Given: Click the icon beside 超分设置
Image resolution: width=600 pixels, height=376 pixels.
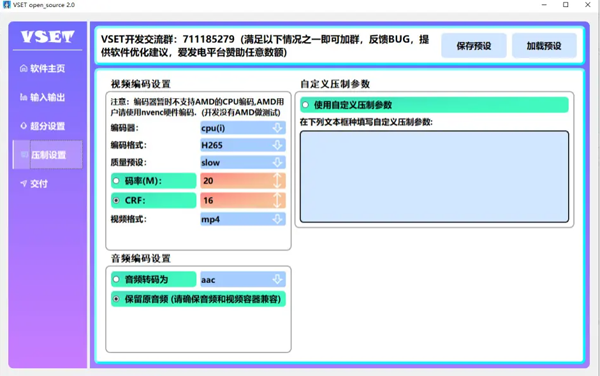Looking at the screenshot, I should (23, 125).
